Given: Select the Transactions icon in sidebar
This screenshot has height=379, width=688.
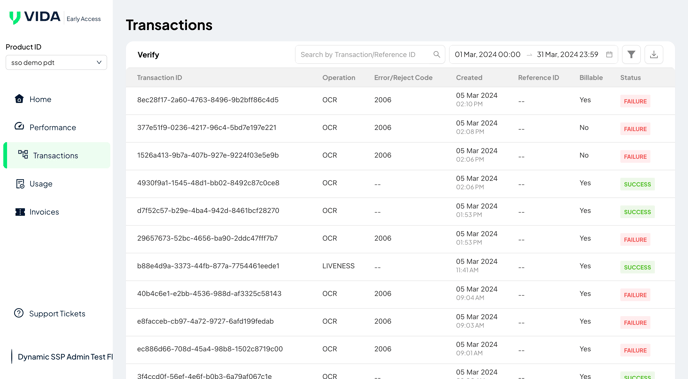Looking at the screenshot, I should [x=23, y=154].
